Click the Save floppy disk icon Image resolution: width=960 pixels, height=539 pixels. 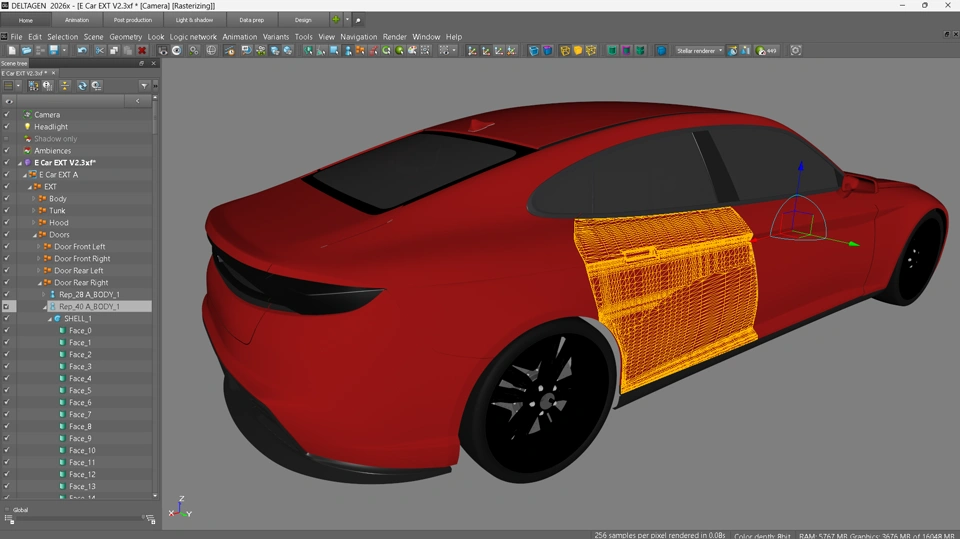pyautogui.click(x=54, y=51)
